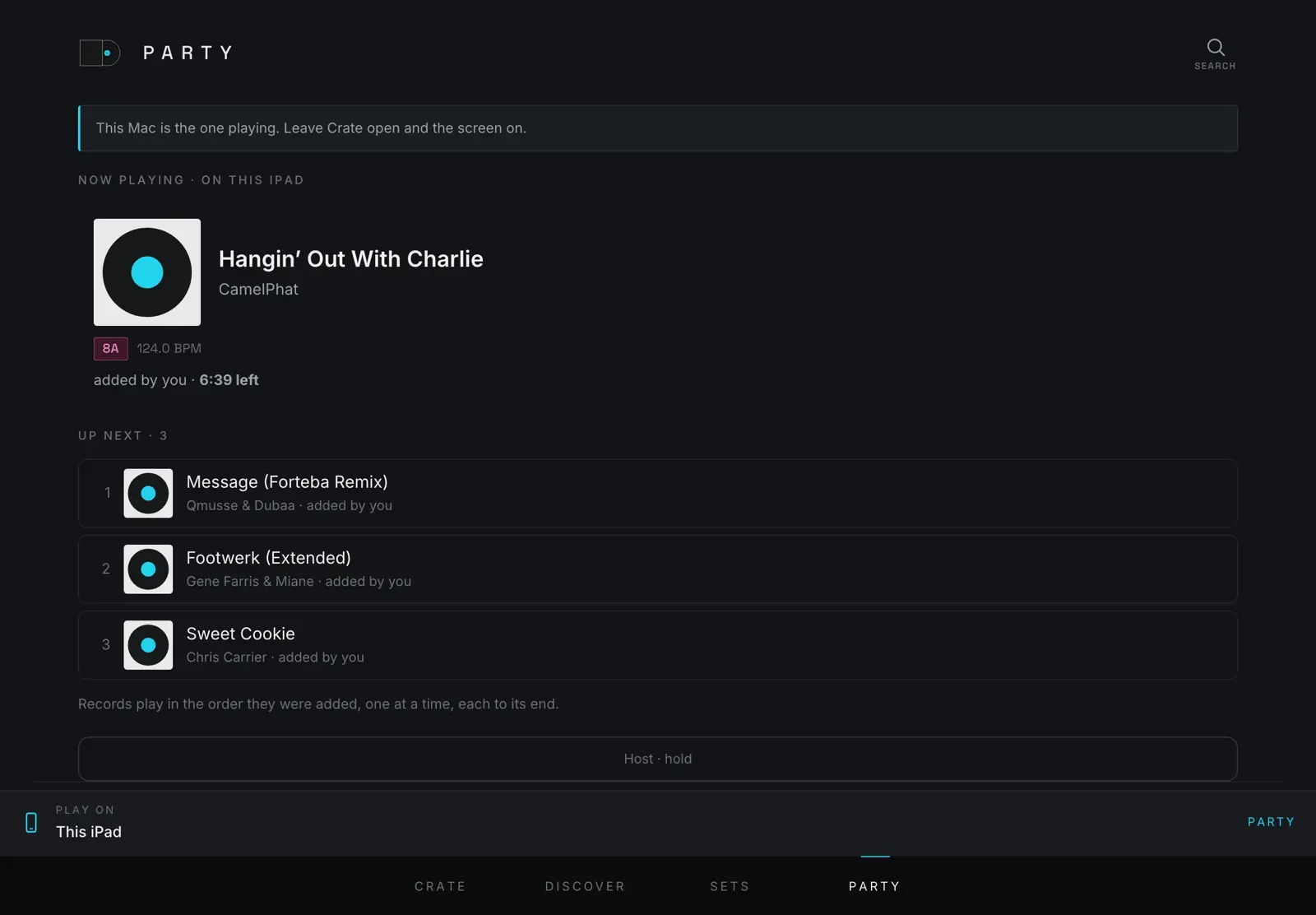
Task: Click the 124.0 BPM value
Action: [169, 348]
